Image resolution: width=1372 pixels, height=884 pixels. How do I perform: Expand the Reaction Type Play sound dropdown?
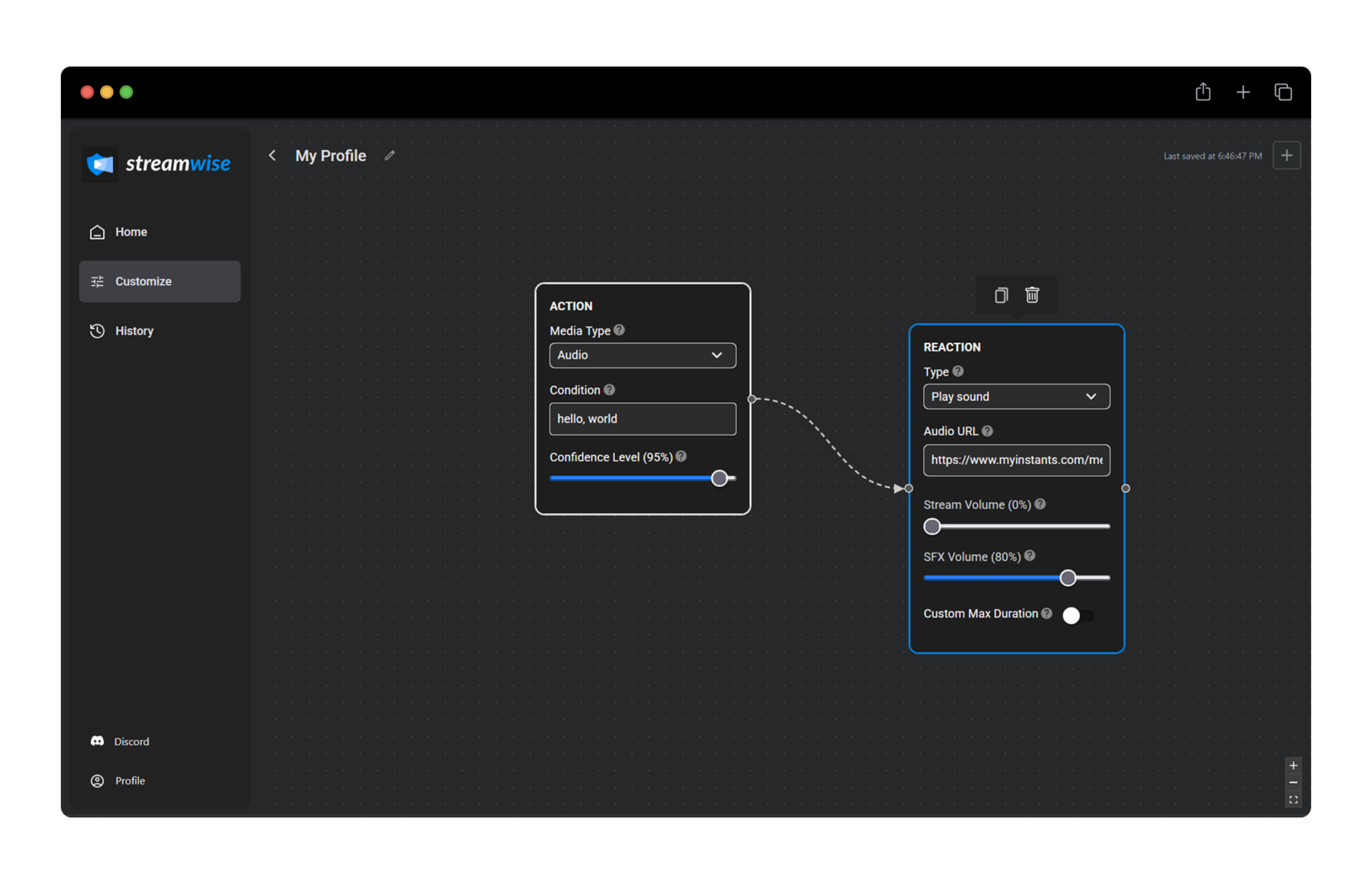click(1016, 397)
